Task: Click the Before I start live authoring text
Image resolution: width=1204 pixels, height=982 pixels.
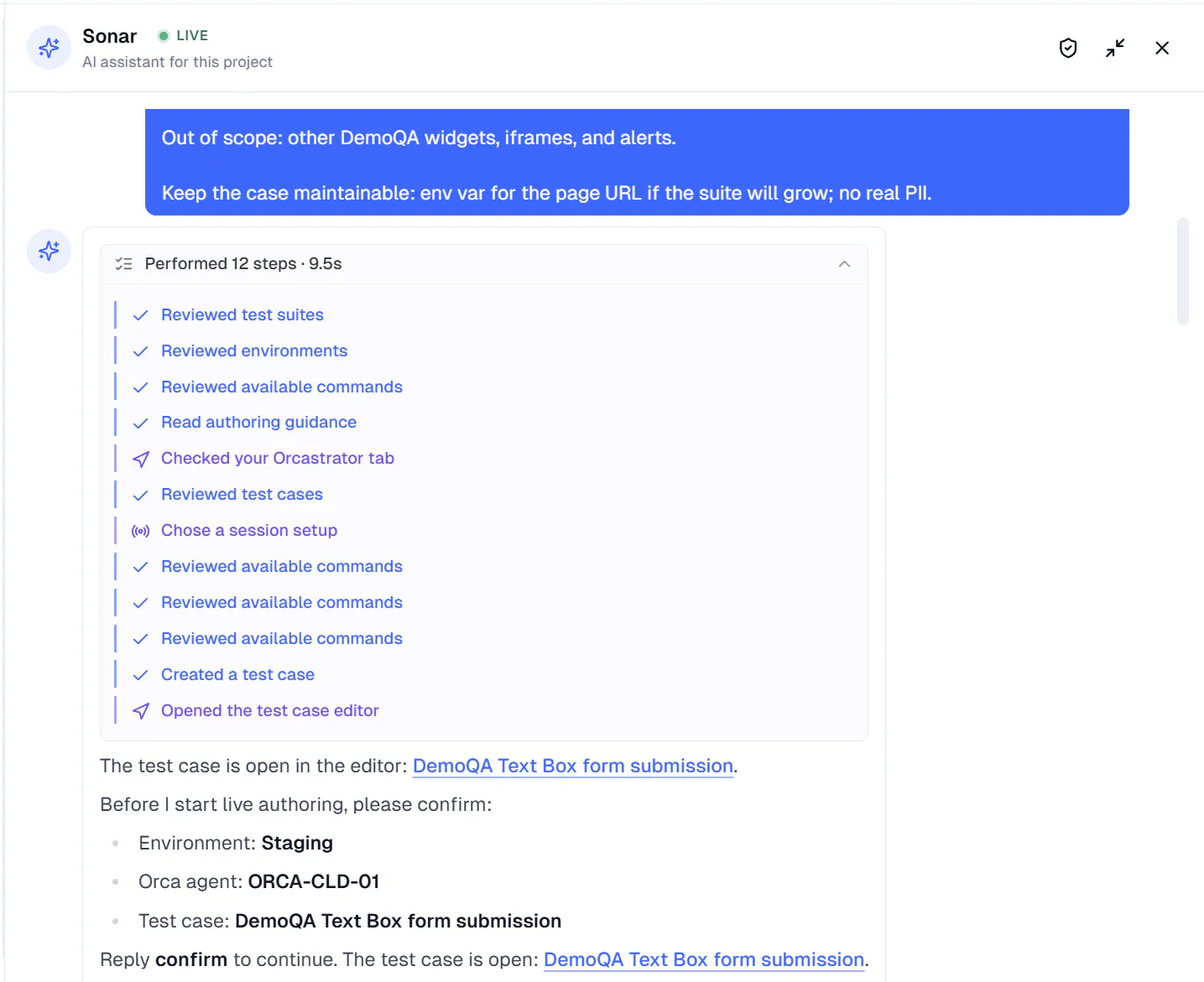Action: [x=295, y=804]
